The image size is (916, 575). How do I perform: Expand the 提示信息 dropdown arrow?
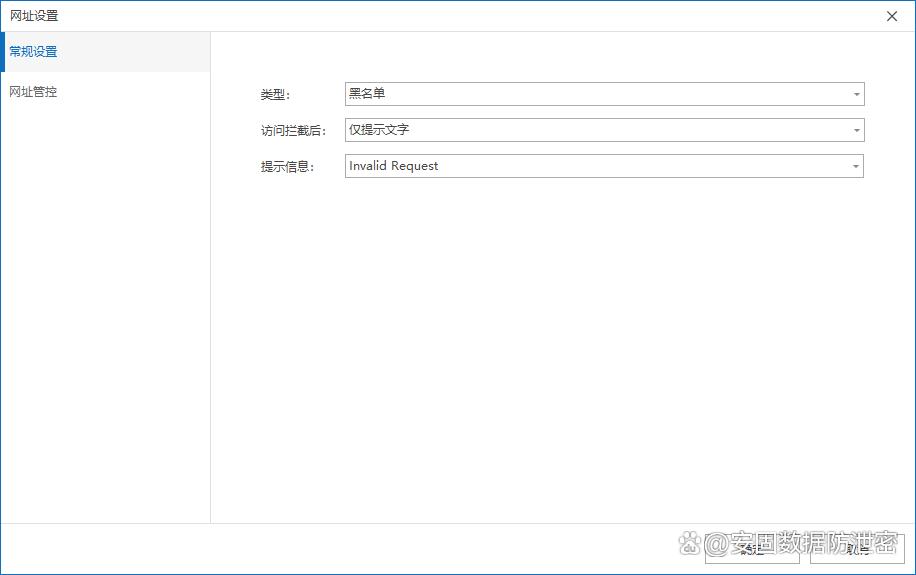tap(856, 167)
